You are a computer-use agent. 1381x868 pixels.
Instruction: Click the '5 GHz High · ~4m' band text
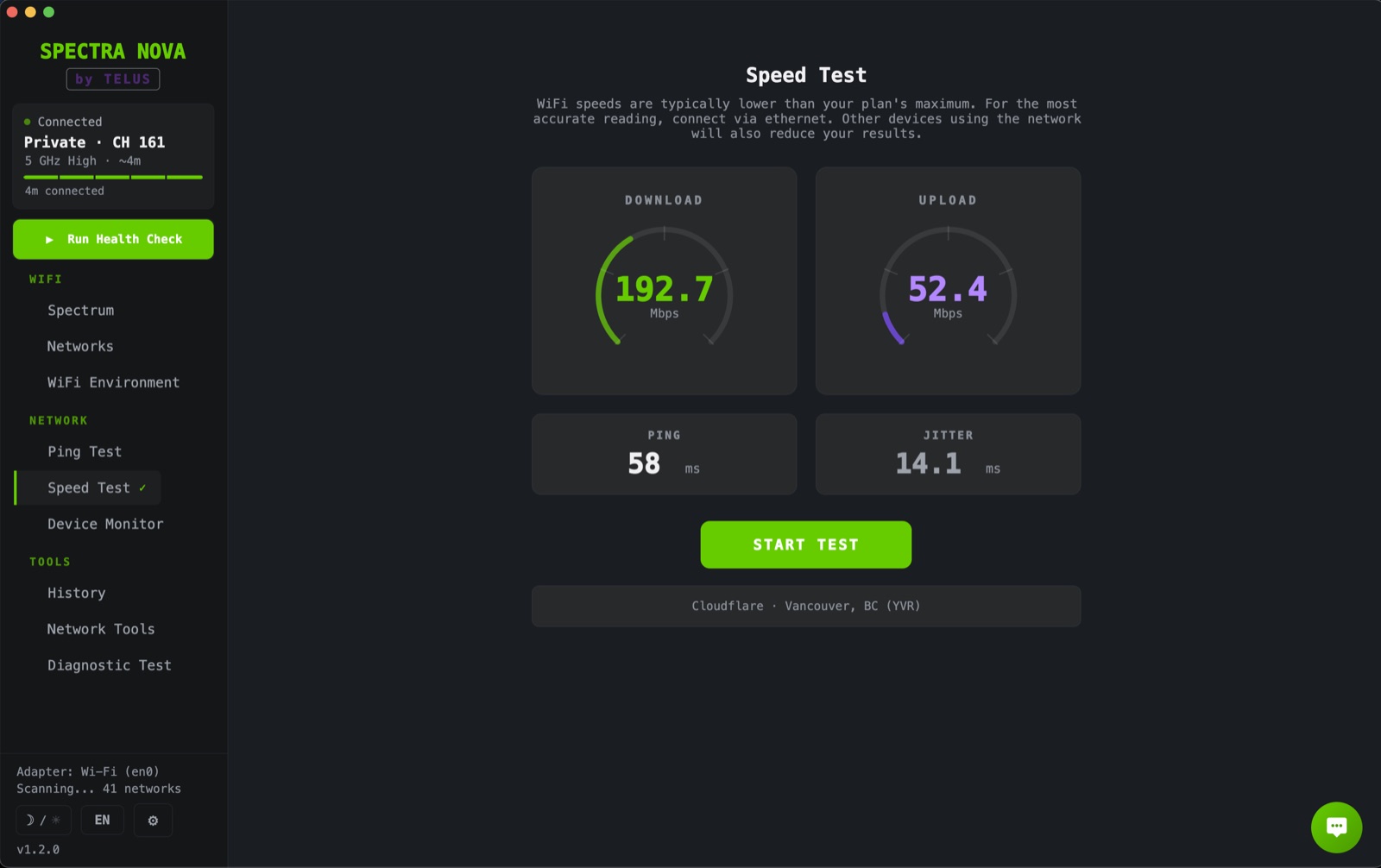[83, 161]
